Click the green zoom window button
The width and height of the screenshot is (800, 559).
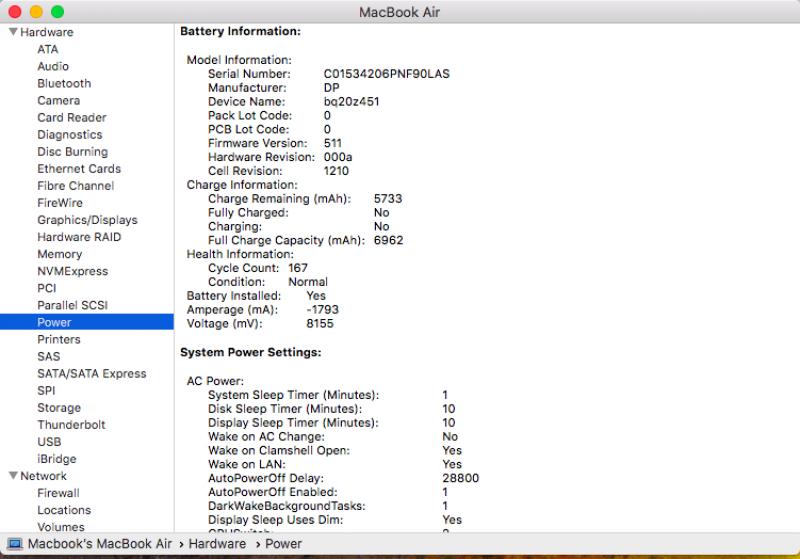(58, 12)
